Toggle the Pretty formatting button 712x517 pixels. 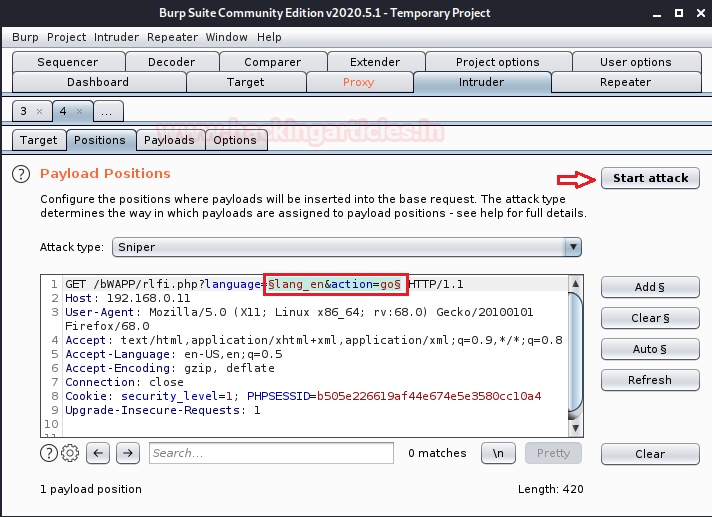(553, 453)
